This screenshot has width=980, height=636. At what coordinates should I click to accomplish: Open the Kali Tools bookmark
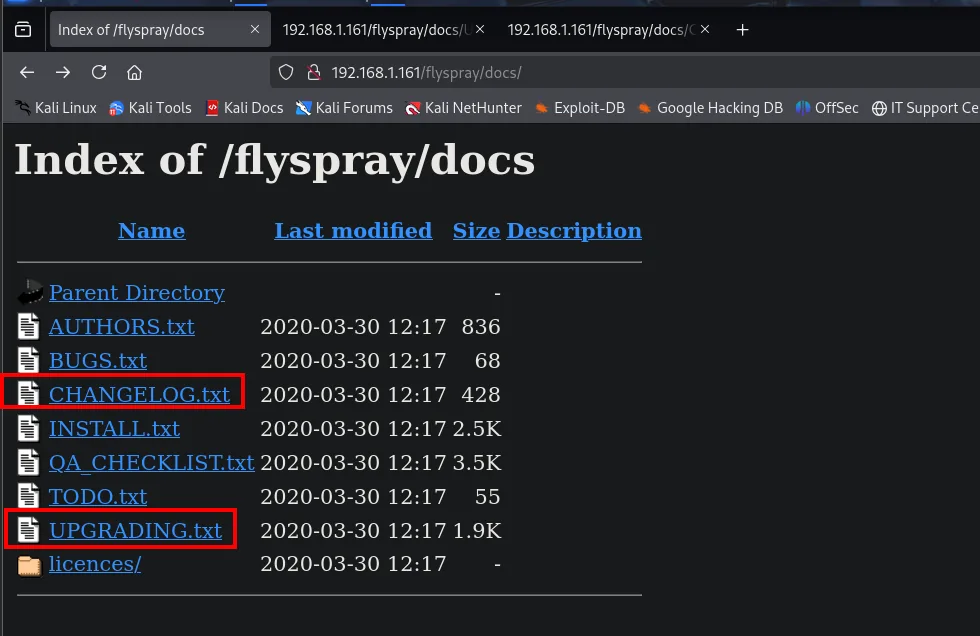tap(151, 108)
